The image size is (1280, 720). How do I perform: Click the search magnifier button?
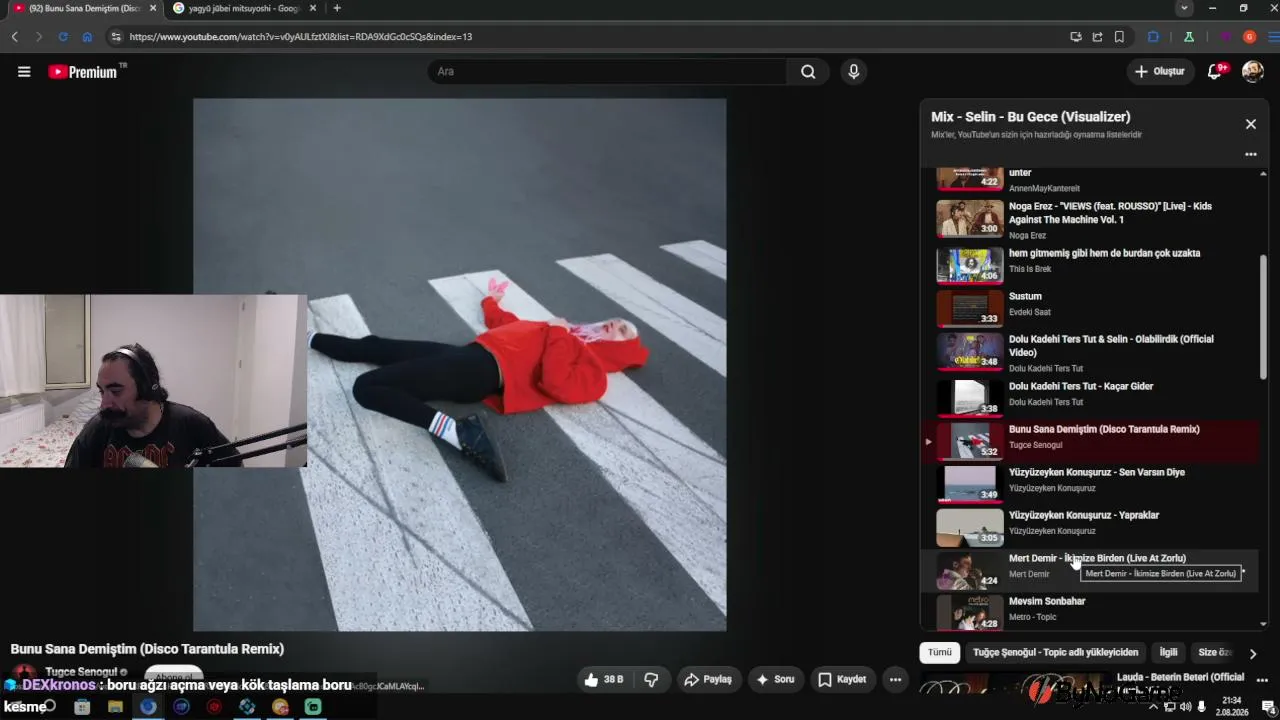(x=808, y=71)
